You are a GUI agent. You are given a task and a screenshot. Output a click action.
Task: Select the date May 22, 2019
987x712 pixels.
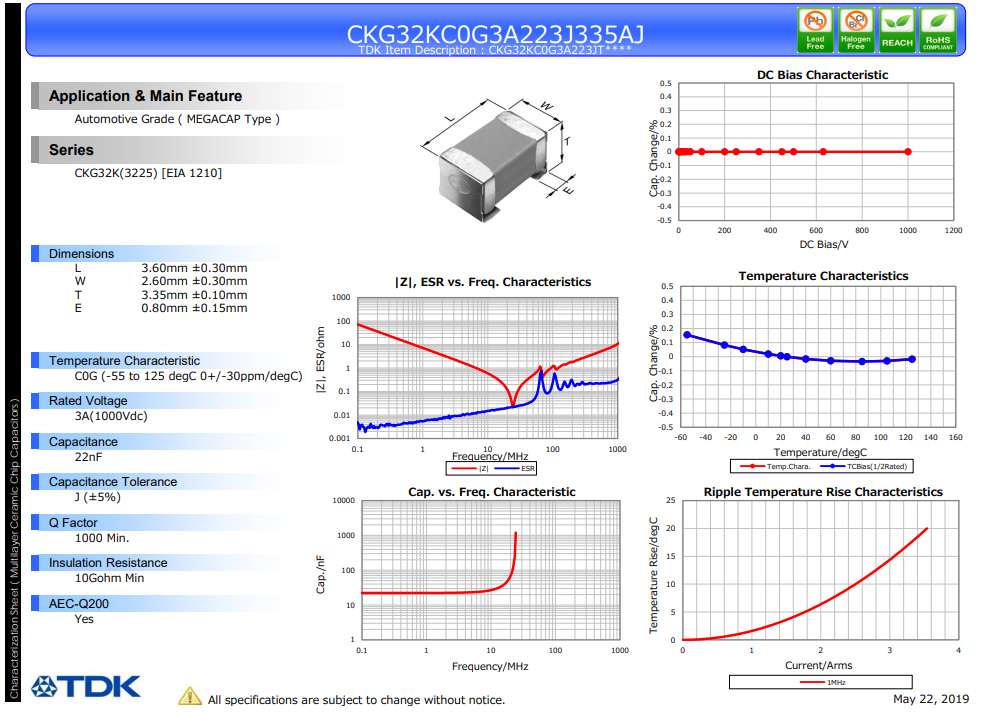(x=931, y=699)
